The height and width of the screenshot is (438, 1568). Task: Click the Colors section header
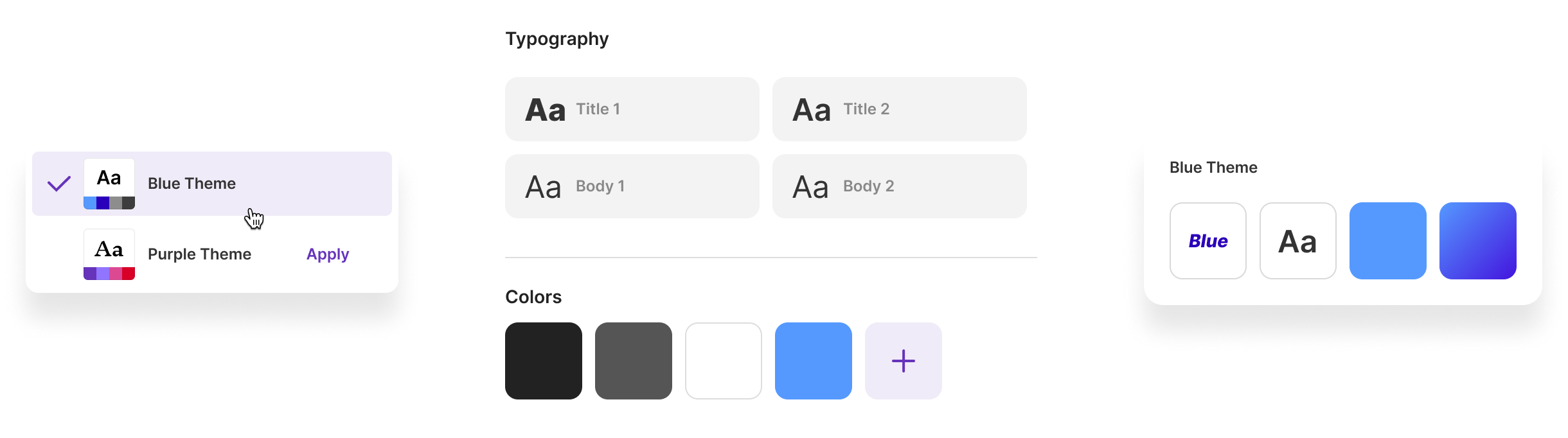pos(533,297)
